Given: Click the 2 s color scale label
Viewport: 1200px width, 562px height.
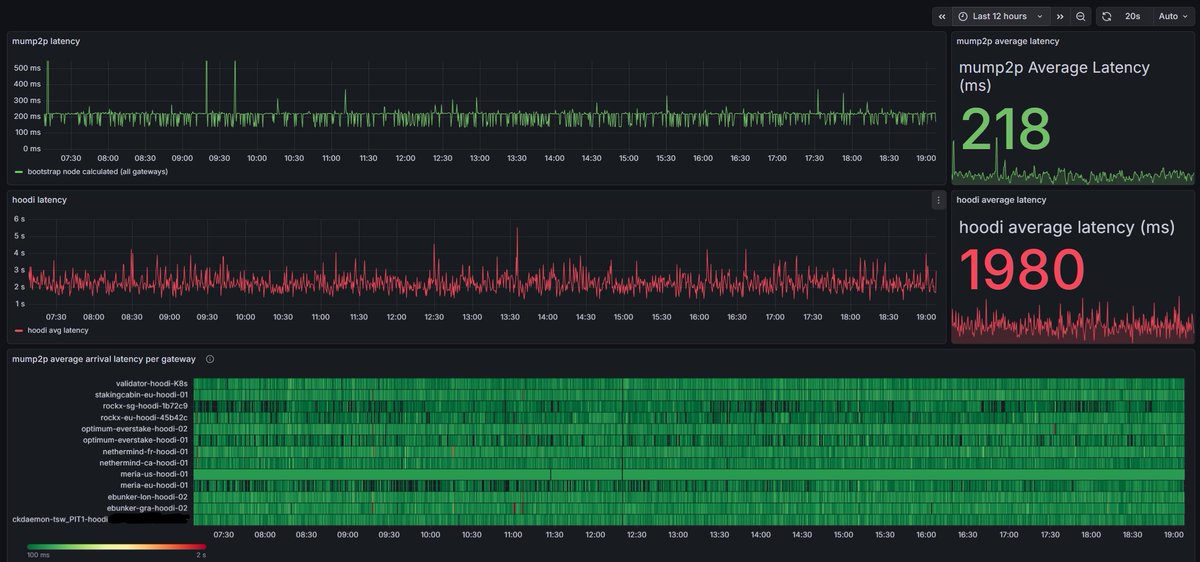Looking at the screenshot, I should click(200, 555).
